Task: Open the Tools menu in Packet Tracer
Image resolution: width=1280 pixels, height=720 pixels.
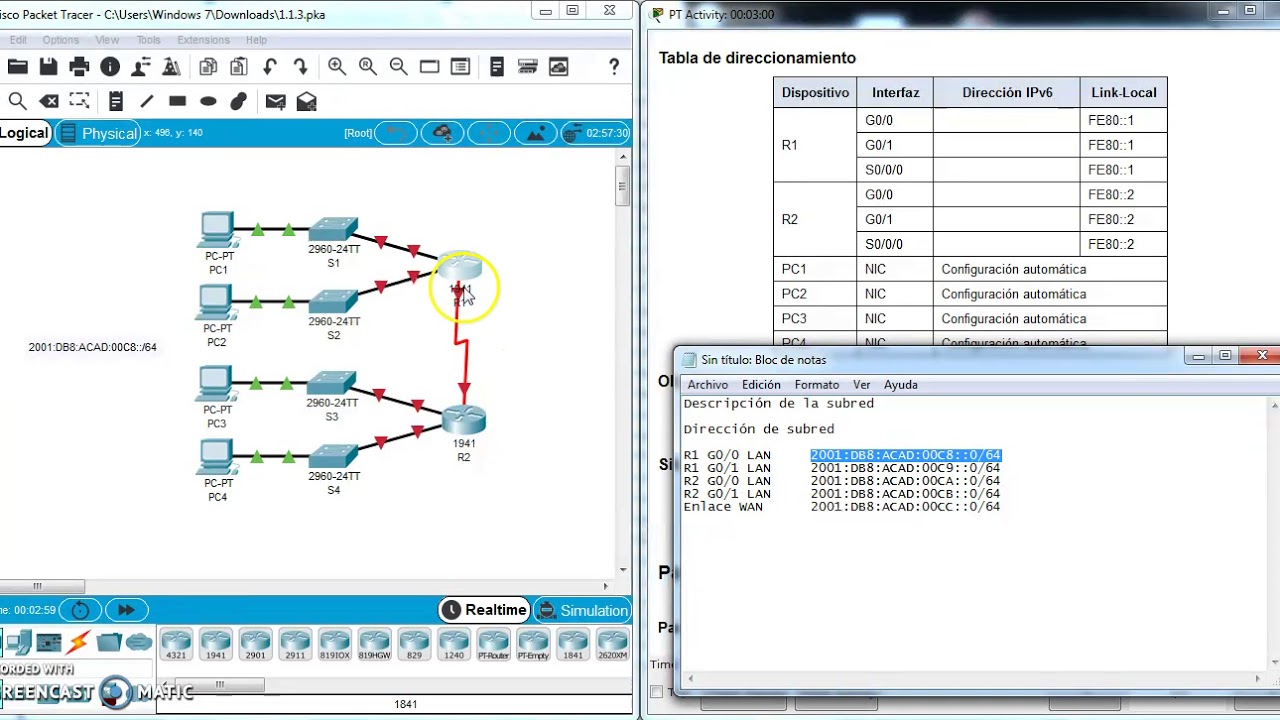Action: [x=148, y=40]
